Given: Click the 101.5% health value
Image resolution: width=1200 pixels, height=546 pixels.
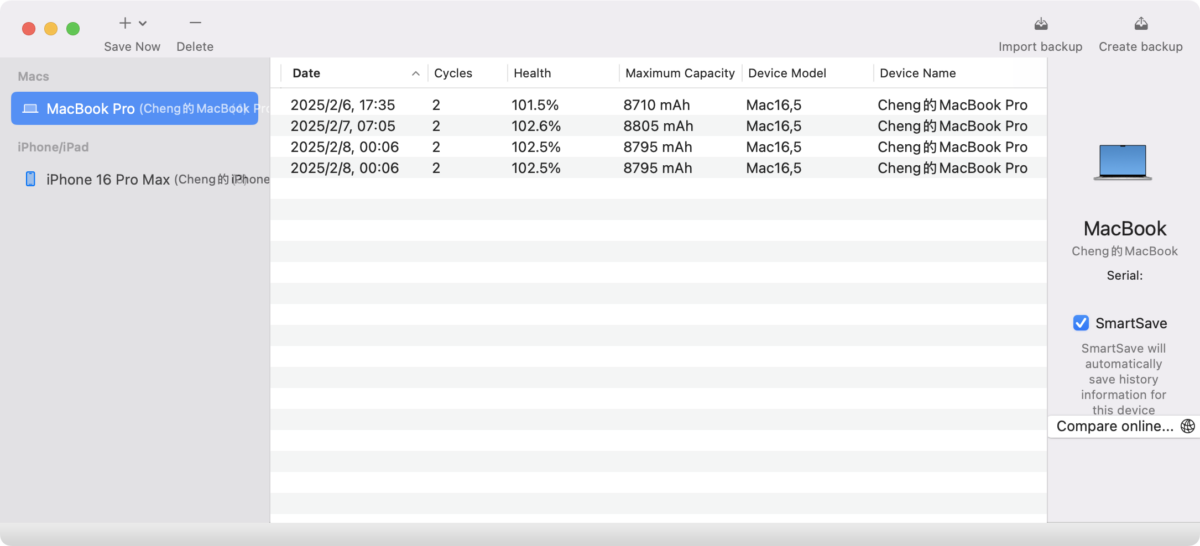Looking at the screenshot, I should click(535, 105).
